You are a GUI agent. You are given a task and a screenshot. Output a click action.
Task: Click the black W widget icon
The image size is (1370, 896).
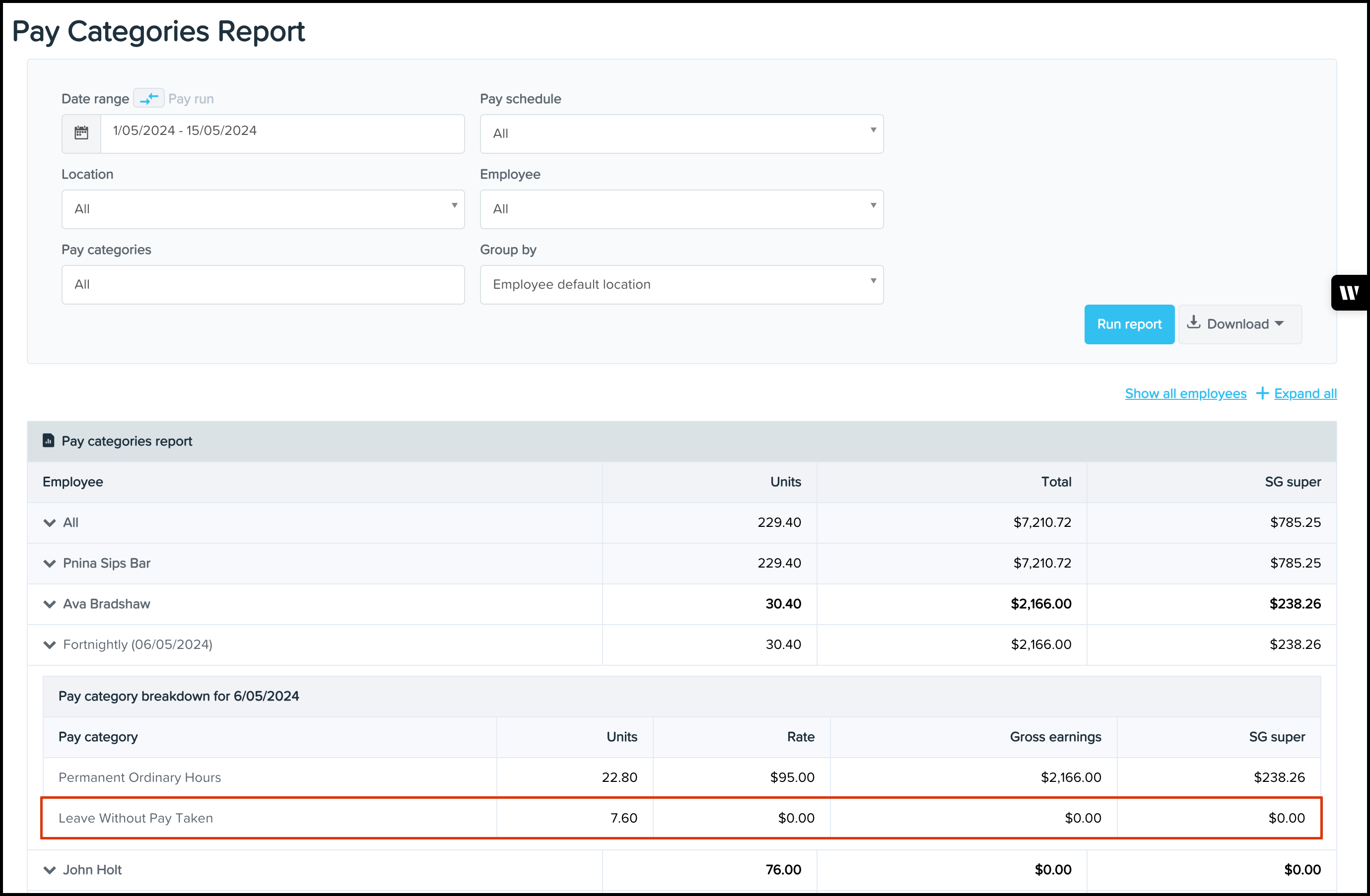(1349, 293)
